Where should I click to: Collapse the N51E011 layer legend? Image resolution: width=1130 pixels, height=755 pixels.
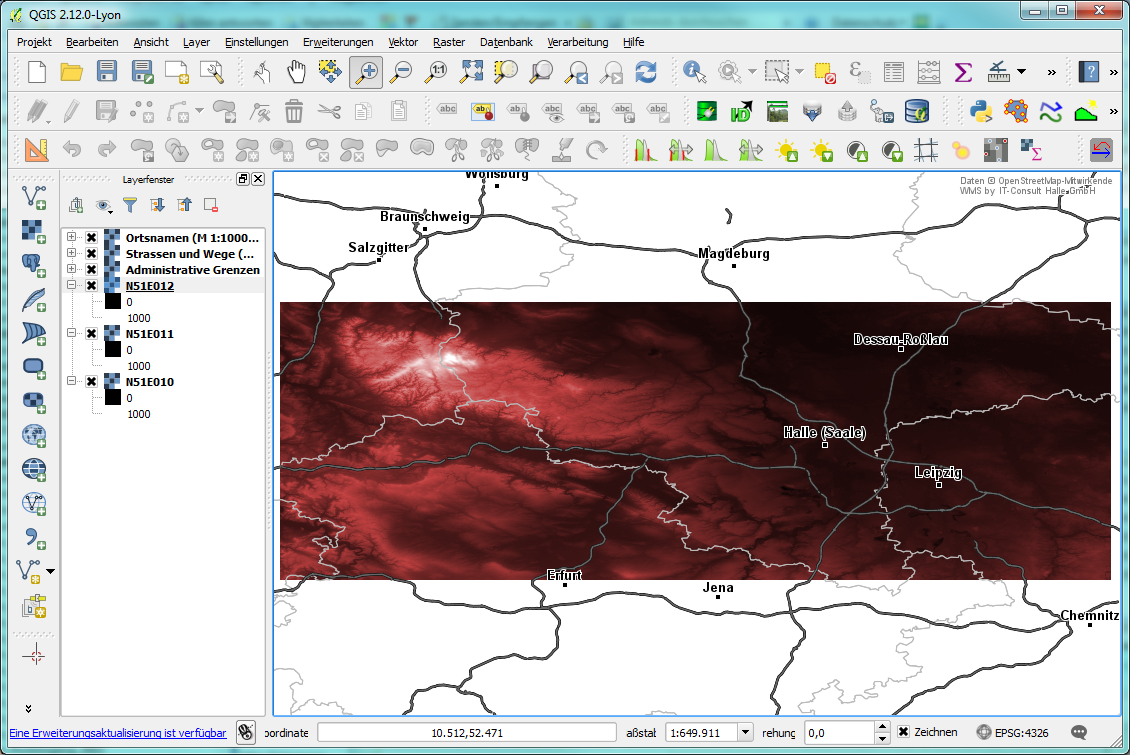(72, 334)
